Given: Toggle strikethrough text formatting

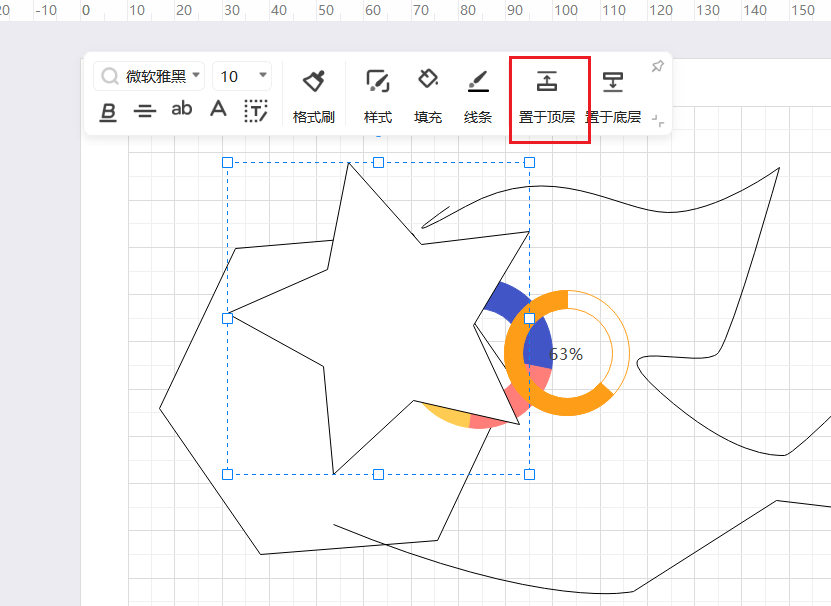Looking at the screenshot, I should coord(145,110).
